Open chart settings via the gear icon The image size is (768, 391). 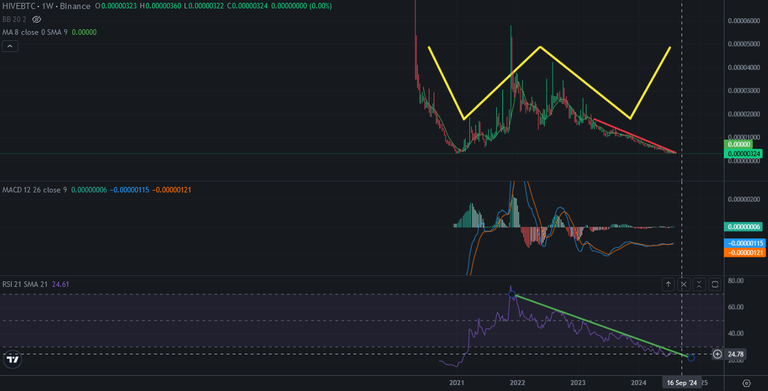pyautogui.click(x=746, y=383)
